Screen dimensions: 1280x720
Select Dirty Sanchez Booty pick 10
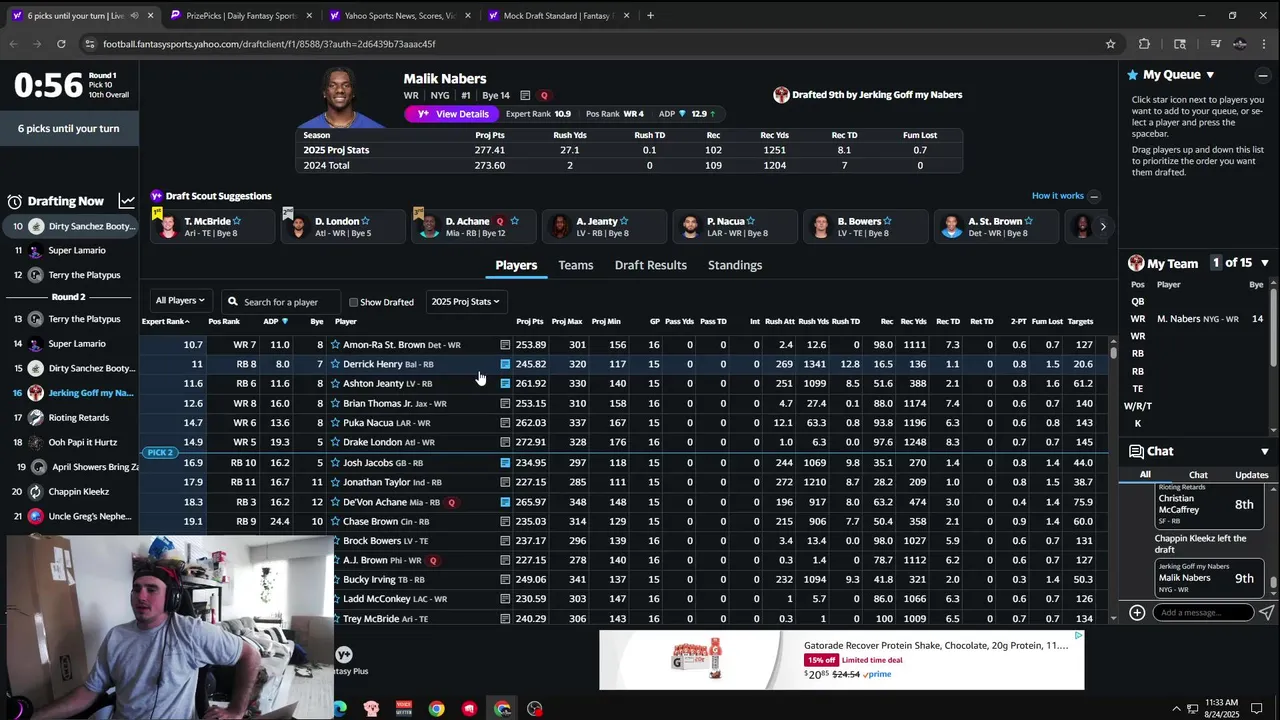(70, 226)
